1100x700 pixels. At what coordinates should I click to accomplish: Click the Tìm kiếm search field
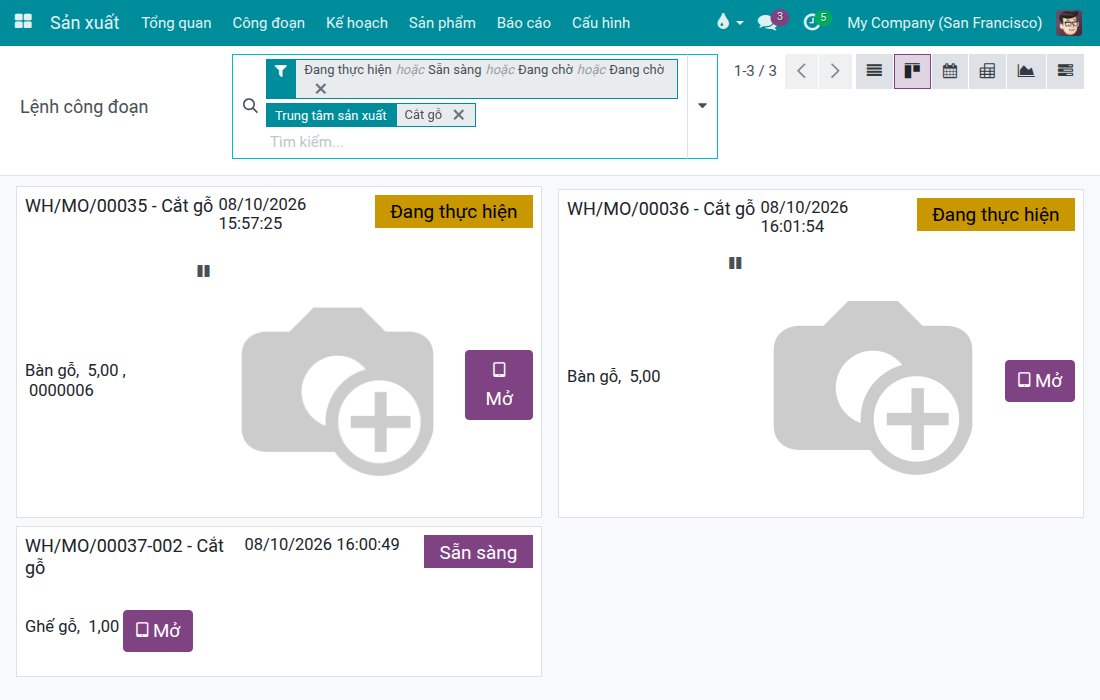(x=477, y=142)
